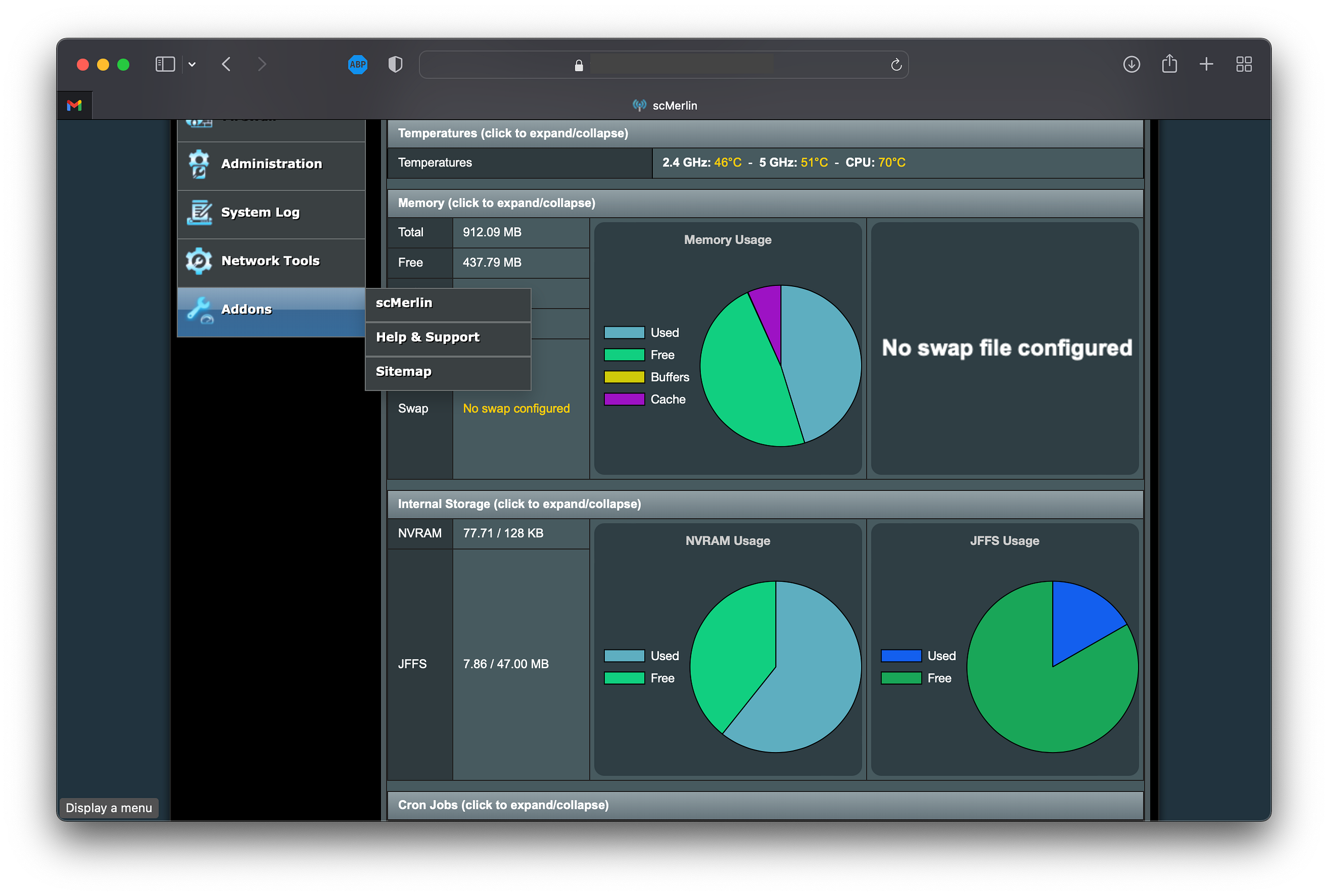Click the lock icon in address bar
1328x896 pixels.
pyautogui.click(x=579, y=65)
